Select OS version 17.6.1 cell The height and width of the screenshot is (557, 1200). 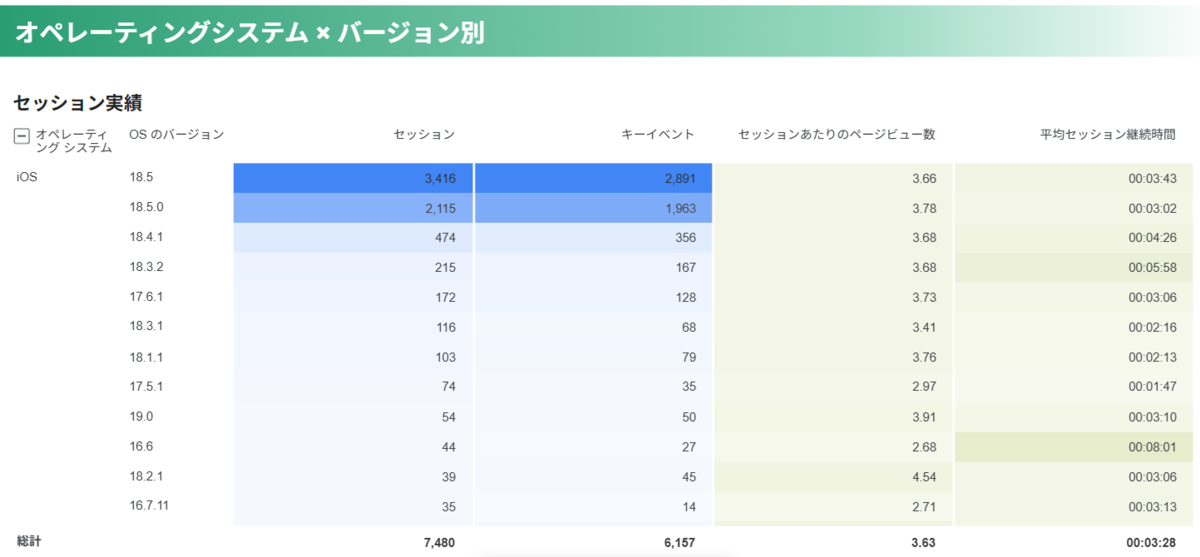point(146,297)
